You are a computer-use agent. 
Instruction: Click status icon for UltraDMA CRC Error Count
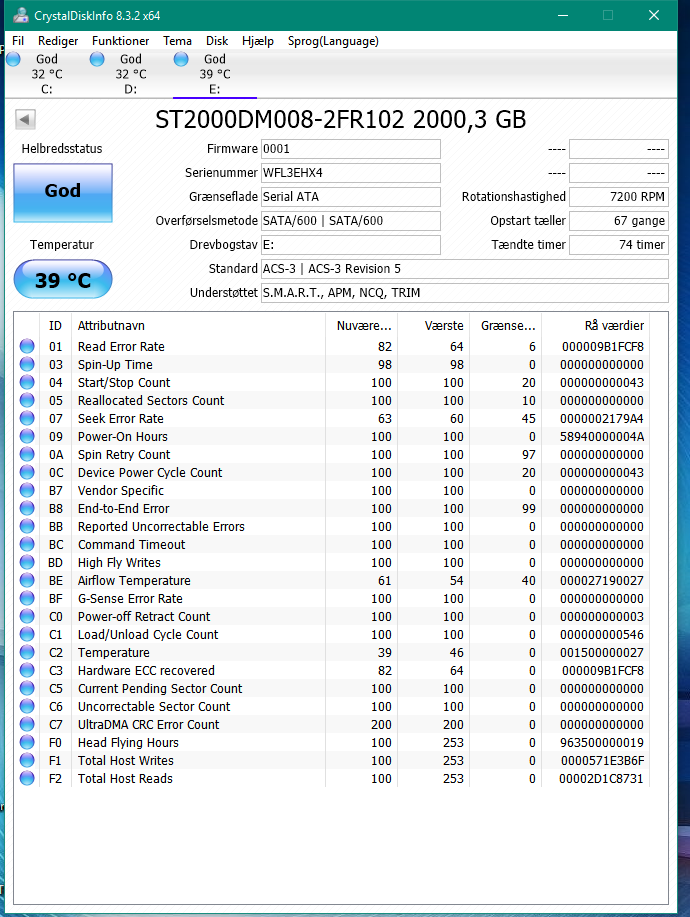pos(27,724)
